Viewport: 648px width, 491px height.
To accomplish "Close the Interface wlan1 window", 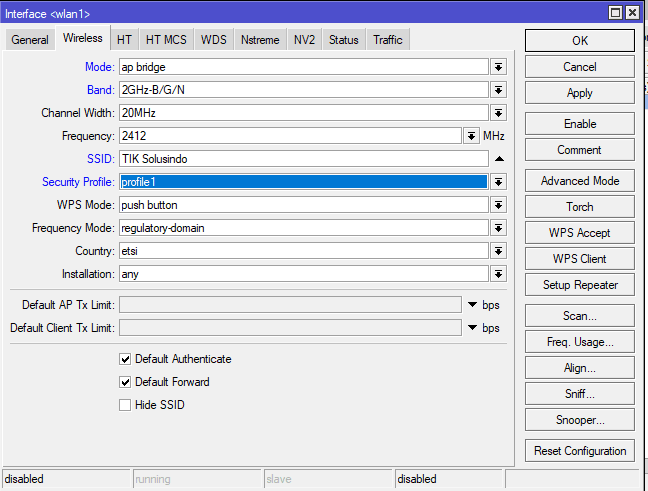I will coord(632,12).
